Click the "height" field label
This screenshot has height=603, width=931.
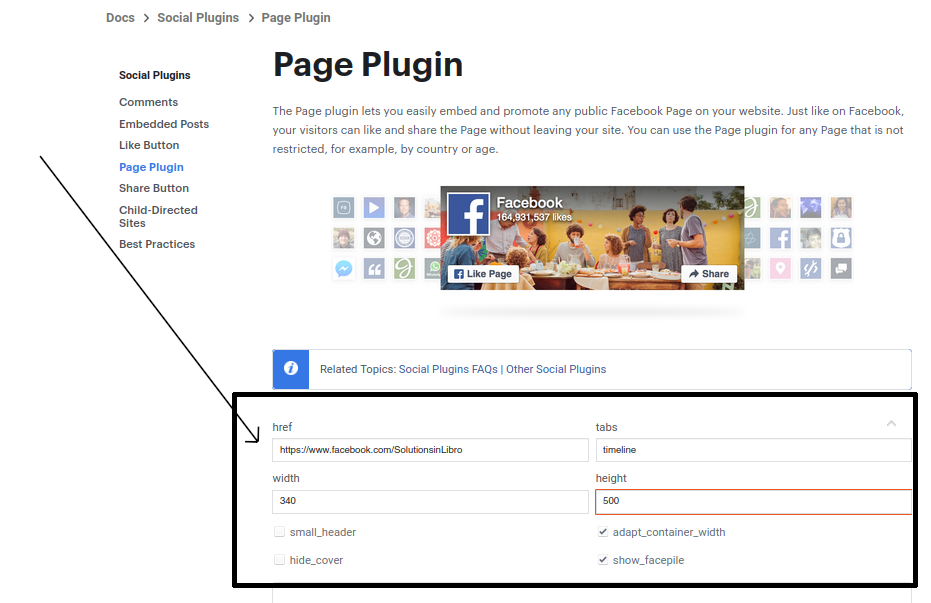(x=611, y=478)
